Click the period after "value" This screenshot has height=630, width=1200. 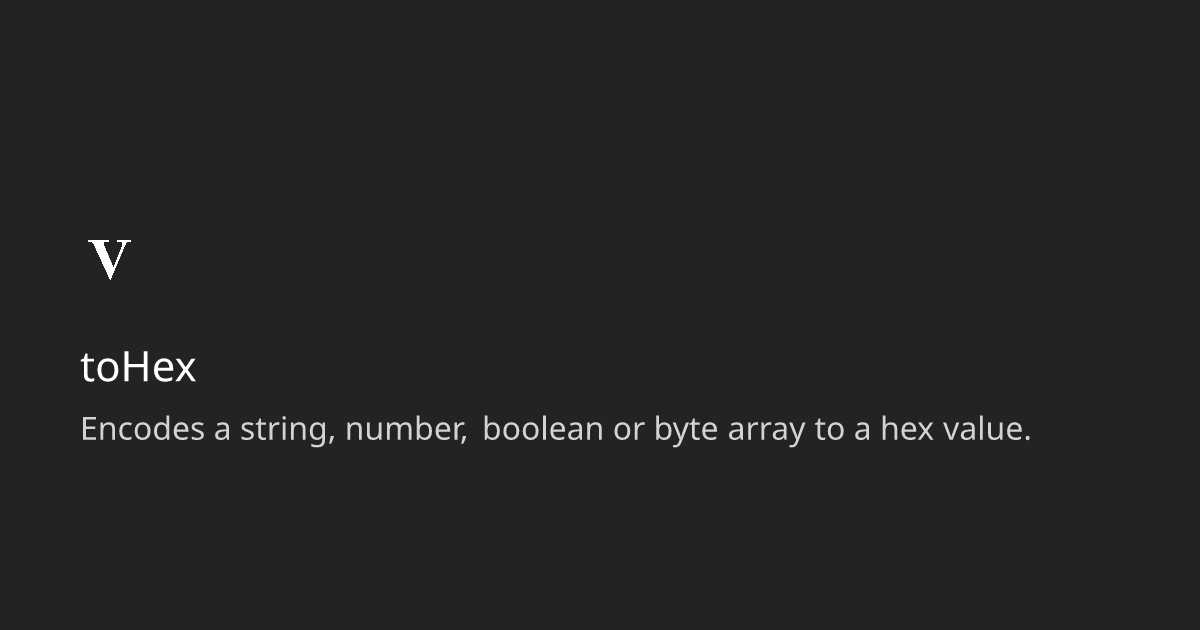[x=1027, y=439]
